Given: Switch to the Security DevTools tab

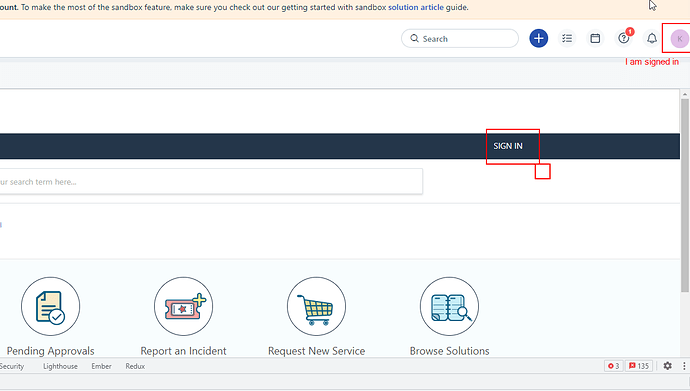Looking at the screenshot, I should (12, 366).
